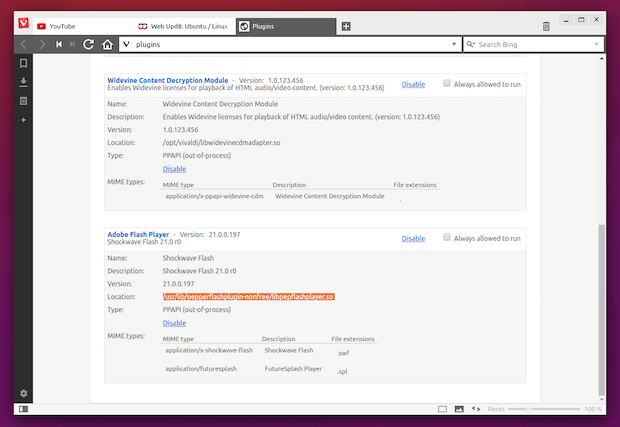Image resolution: width=620 pixels, height=427 pixels.
Task: Open the Vivaldi menu logo
Action: [24, 23]
